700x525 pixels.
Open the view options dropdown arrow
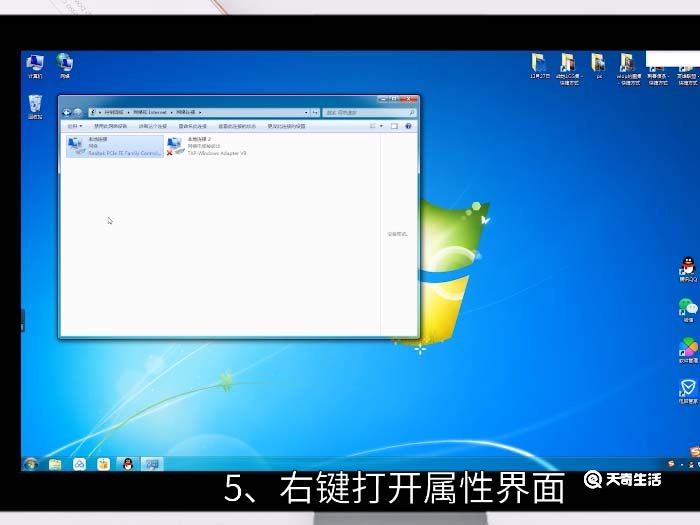coord(381,126)
